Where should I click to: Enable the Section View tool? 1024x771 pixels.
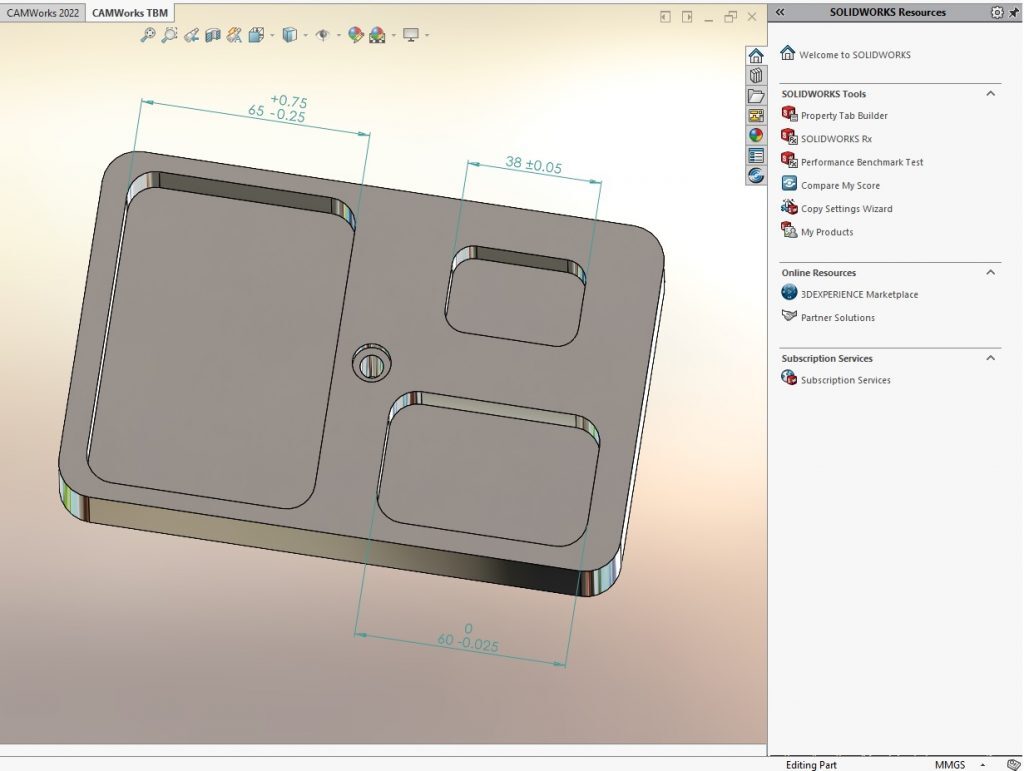tap(213, 33)
